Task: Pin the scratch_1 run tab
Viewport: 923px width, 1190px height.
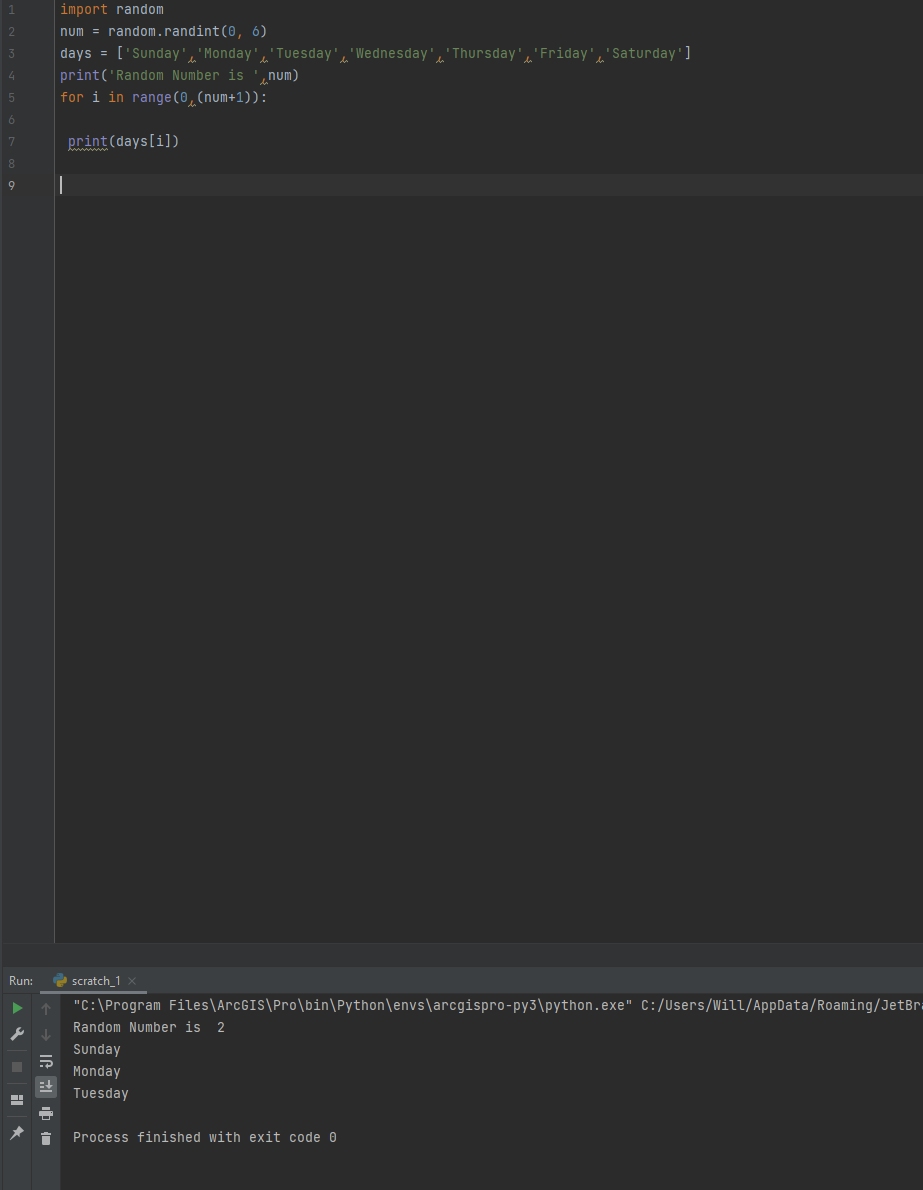Action: [x=16, y=1132]
